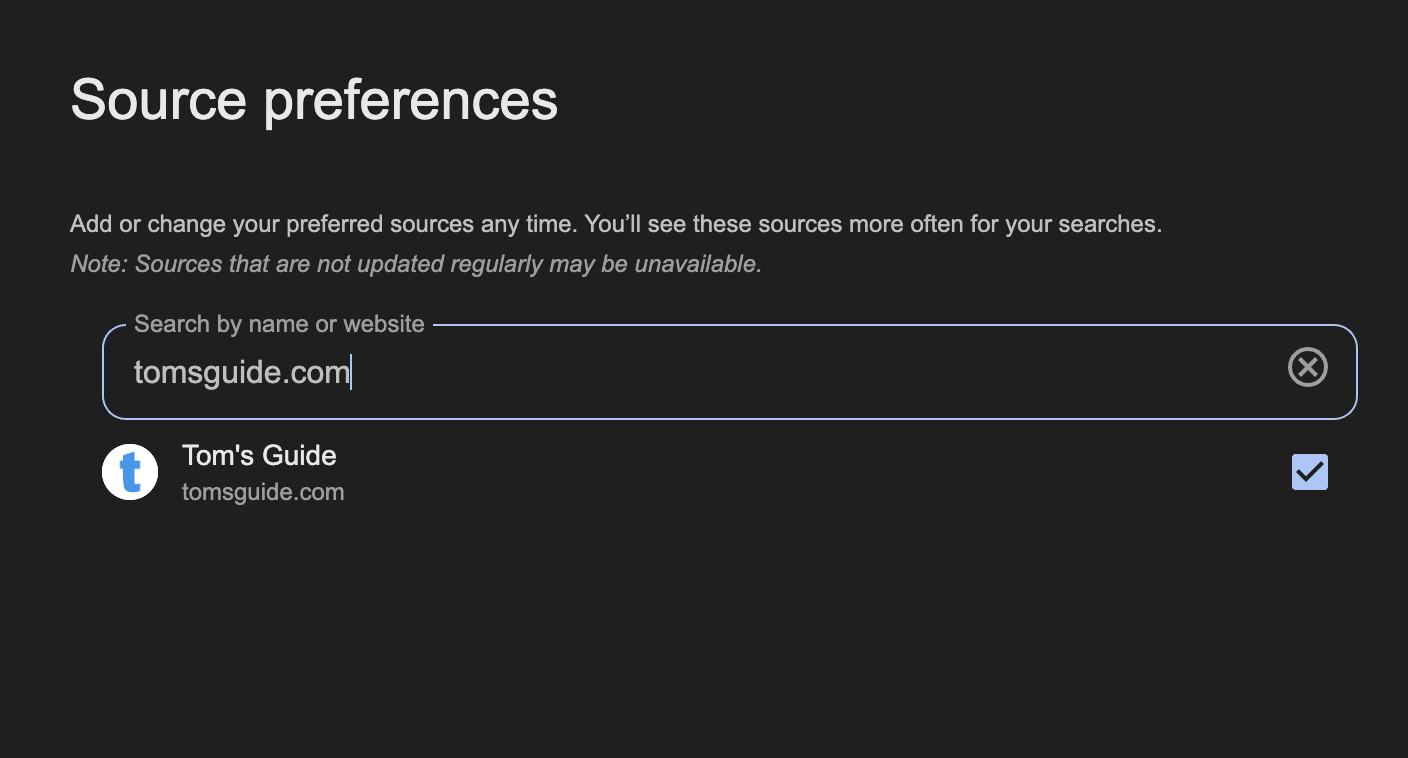This screenshot has width=1408, height=758.
Task: Clear the search field with the X icon
Action: [1307, 368]
